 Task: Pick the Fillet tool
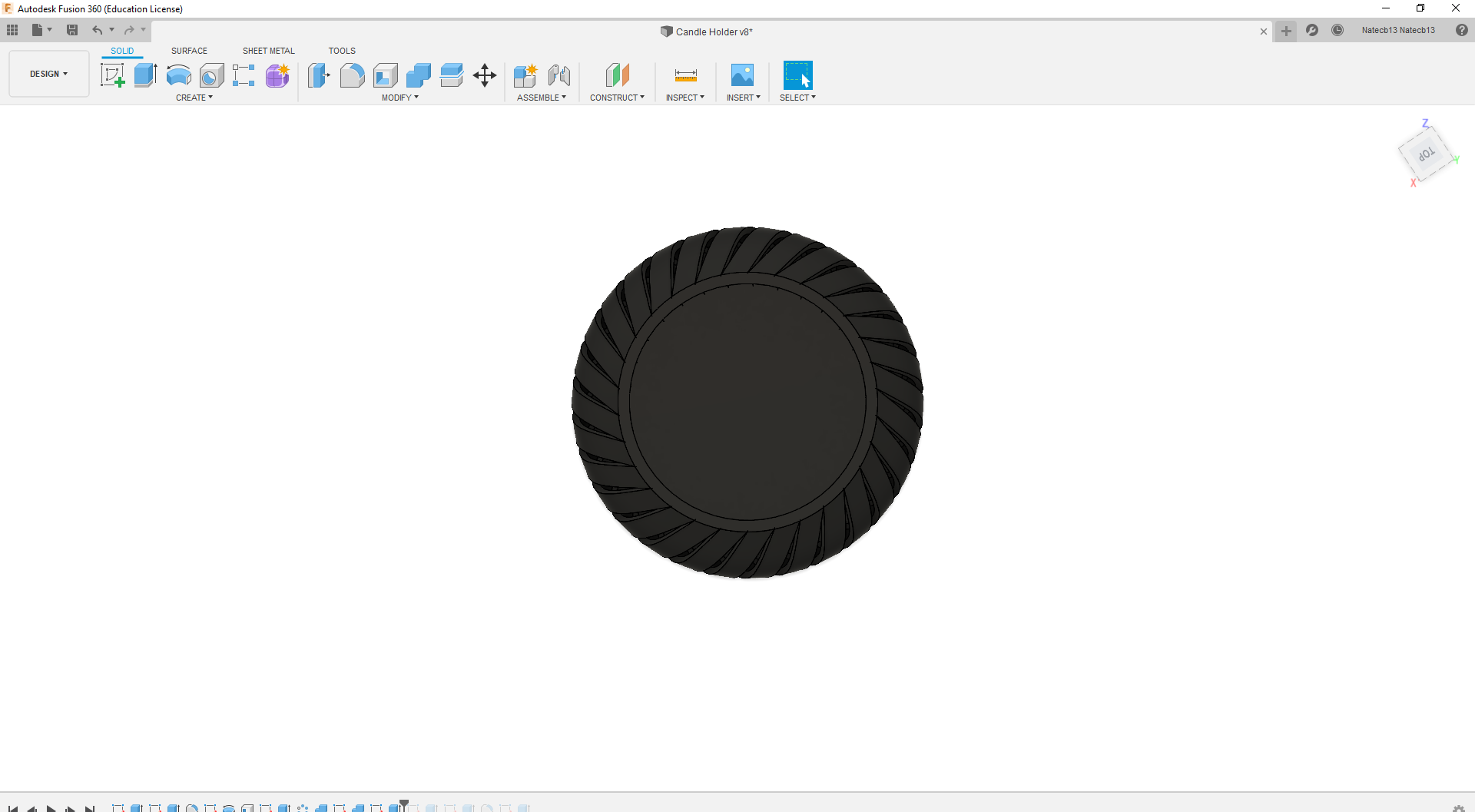pyautogui.click(x=352, y=75)
